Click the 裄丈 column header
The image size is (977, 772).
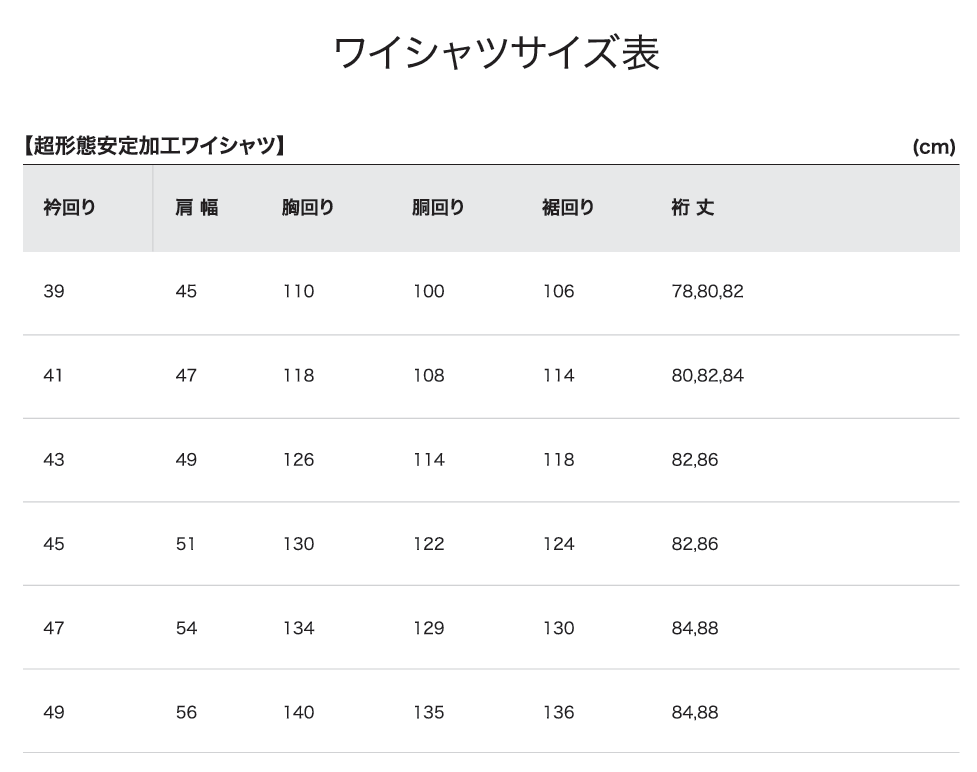tap(693, 207)
